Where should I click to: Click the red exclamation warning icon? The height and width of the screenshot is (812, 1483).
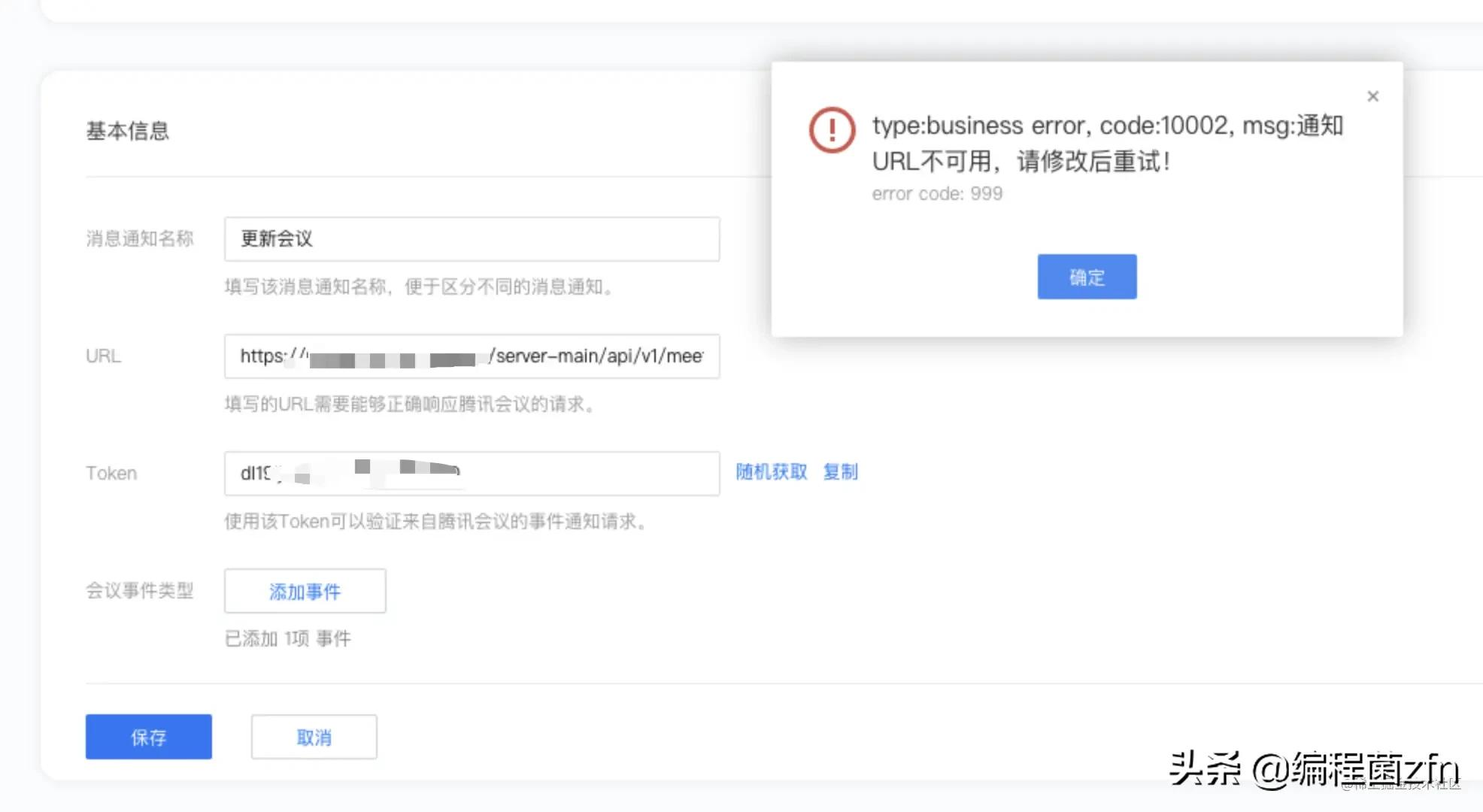coord(832,130)
